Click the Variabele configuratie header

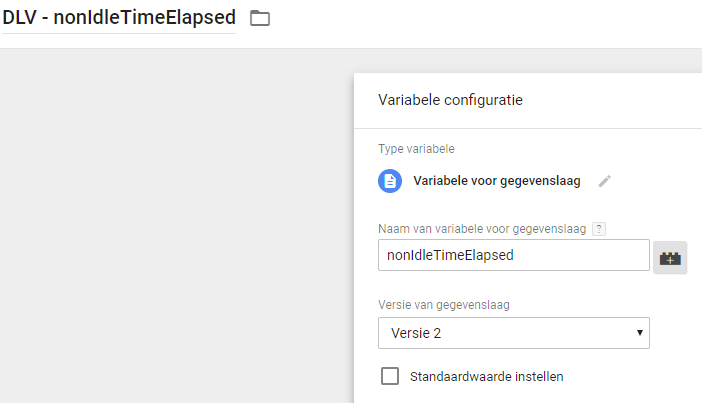[450, 100]
